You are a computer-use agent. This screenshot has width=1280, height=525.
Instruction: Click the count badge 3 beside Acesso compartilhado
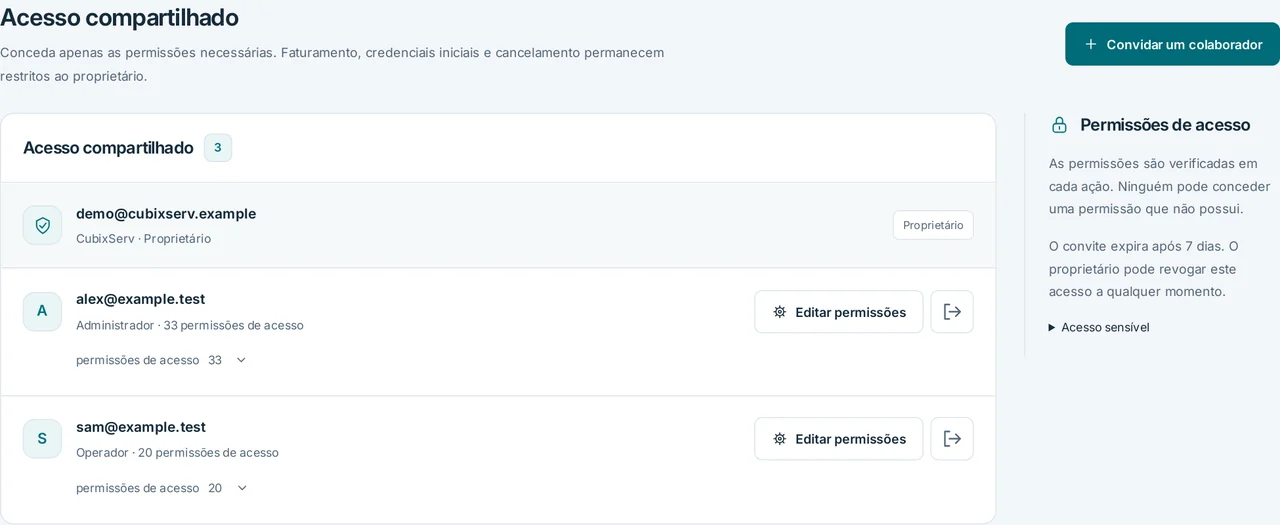click(x=218, y=148)
